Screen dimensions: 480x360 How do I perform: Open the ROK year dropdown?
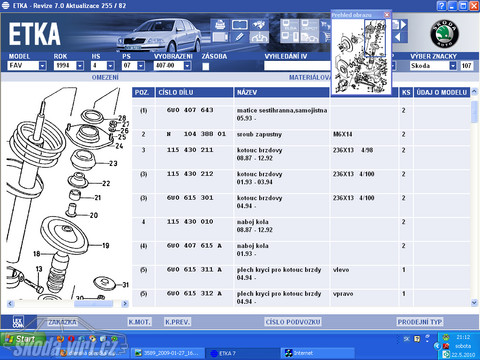[x=80, y=66]
